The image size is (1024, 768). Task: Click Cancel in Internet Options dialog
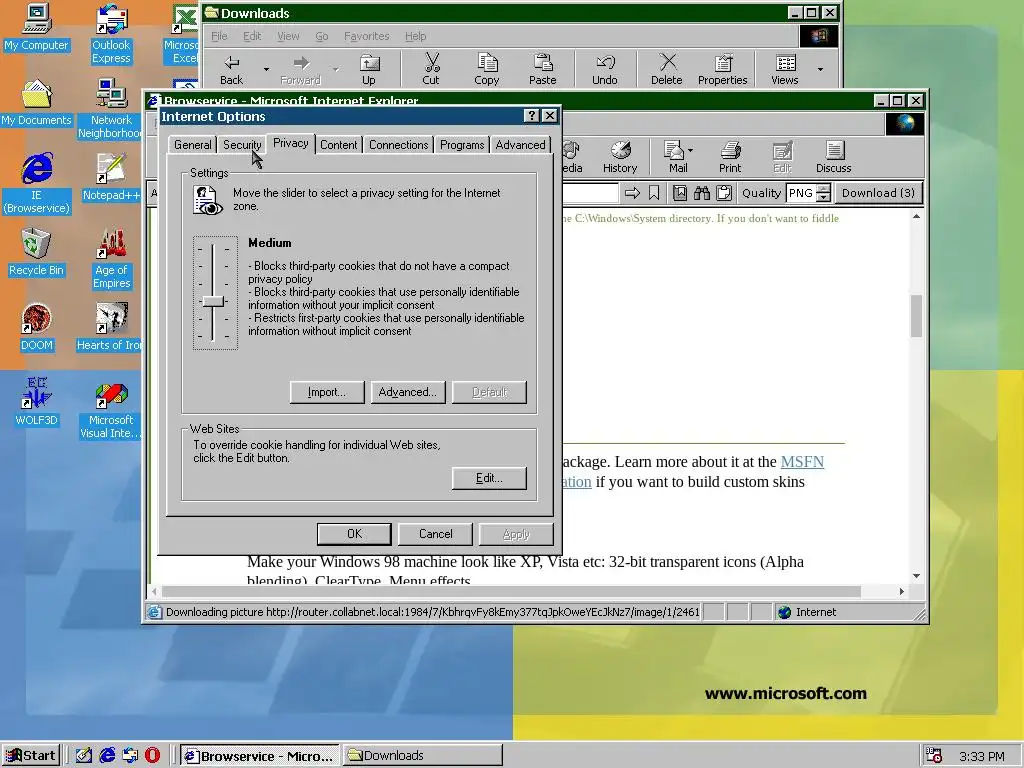tap(435, 534)
